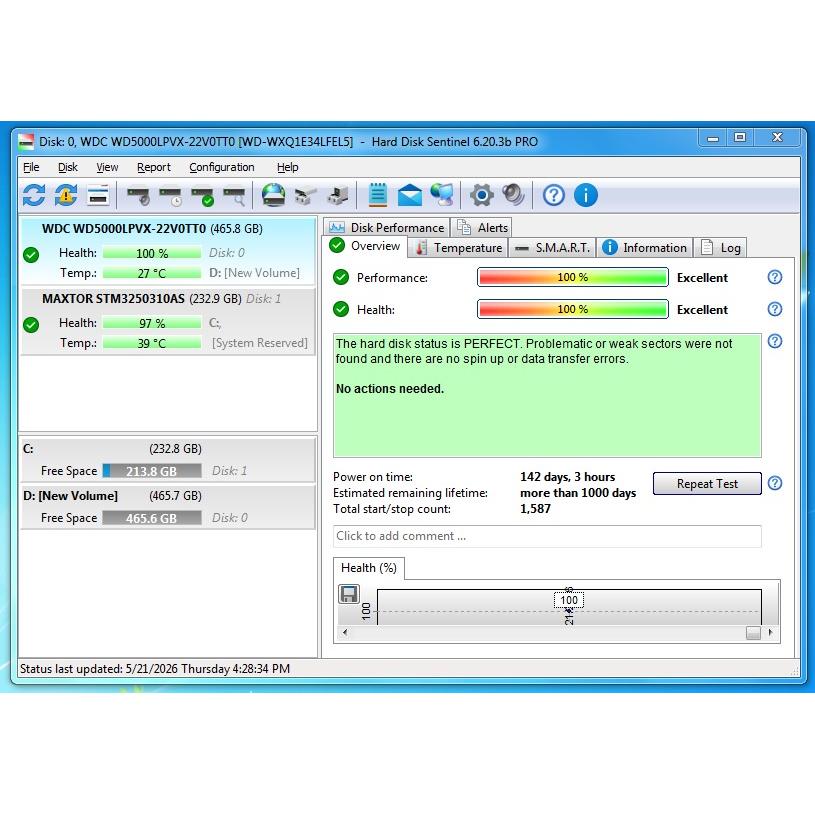815x815 pixels.
Task: Click the WDC disk 100 % health bar
Action: point(152,253)
